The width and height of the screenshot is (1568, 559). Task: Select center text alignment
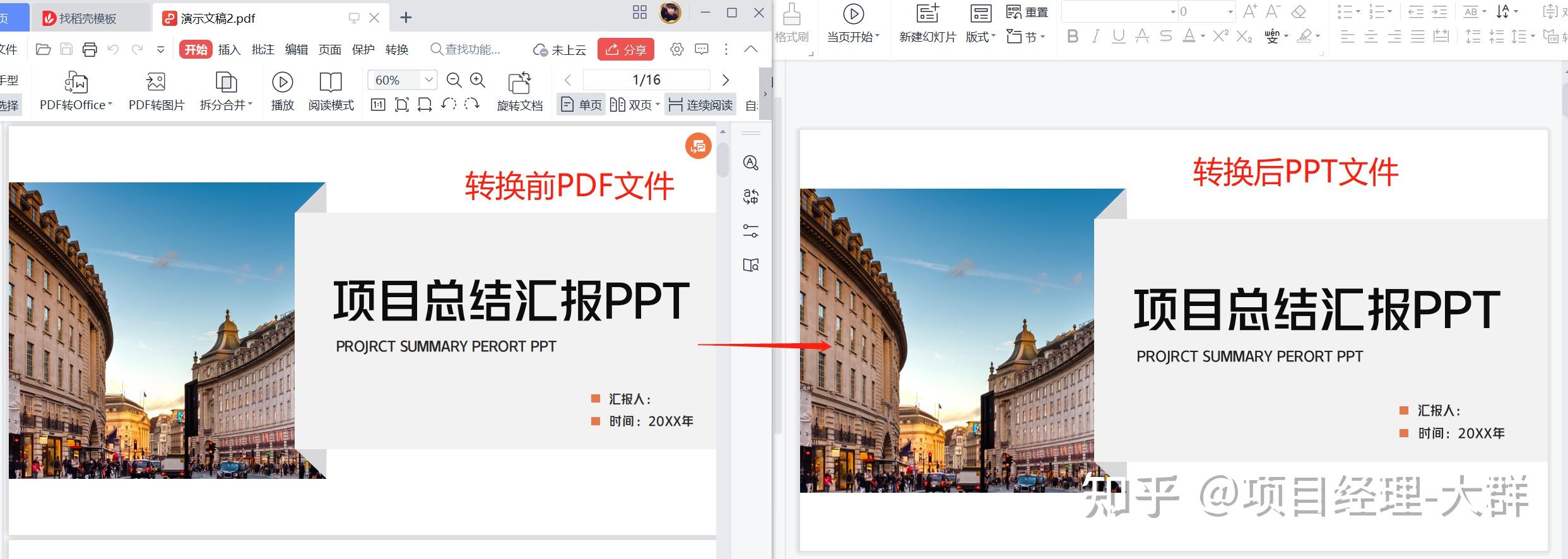[1371, 37]
